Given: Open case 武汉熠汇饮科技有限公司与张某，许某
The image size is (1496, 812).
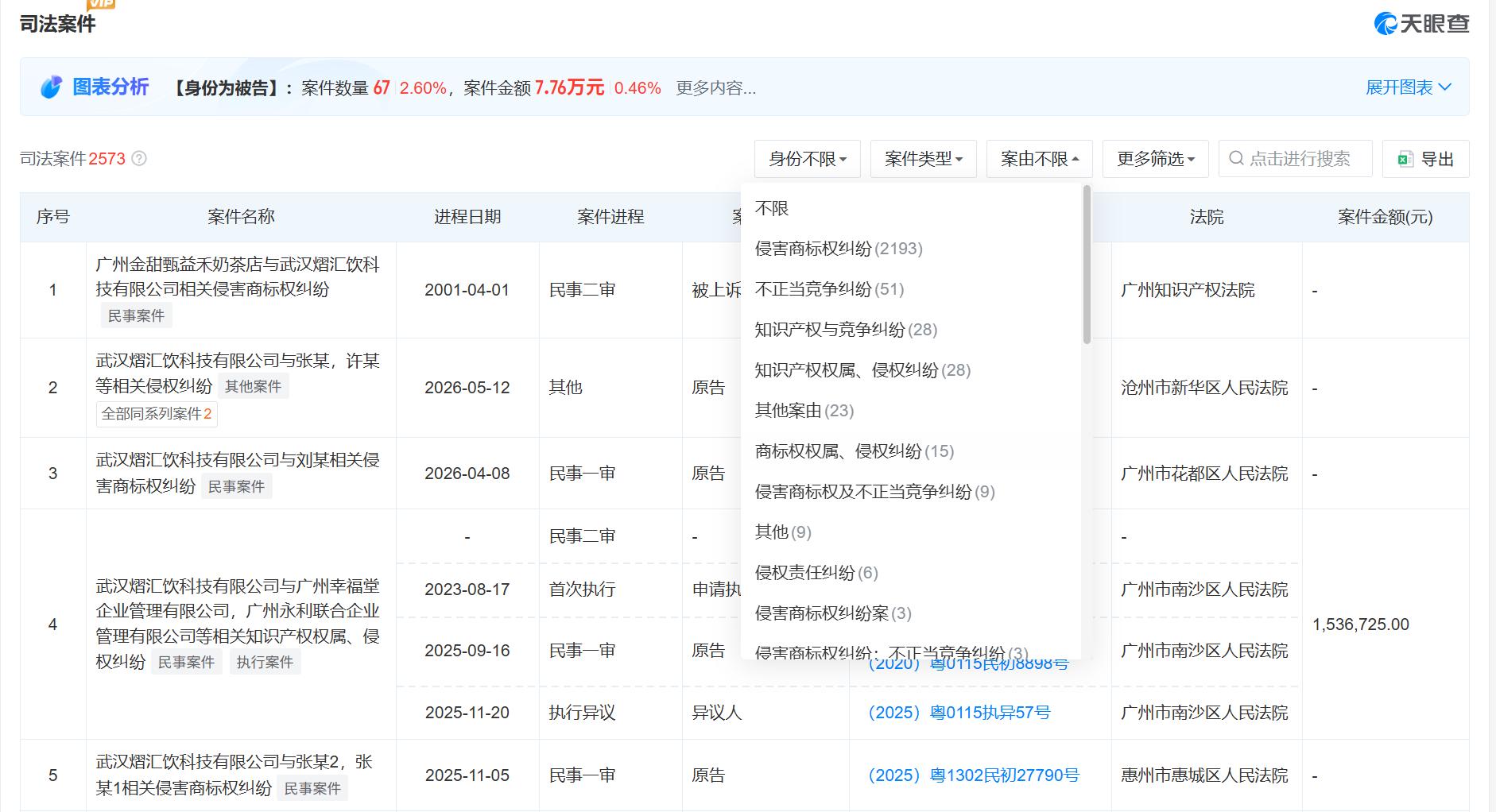Looking at the screenshot, I should [x=238, y=373].
